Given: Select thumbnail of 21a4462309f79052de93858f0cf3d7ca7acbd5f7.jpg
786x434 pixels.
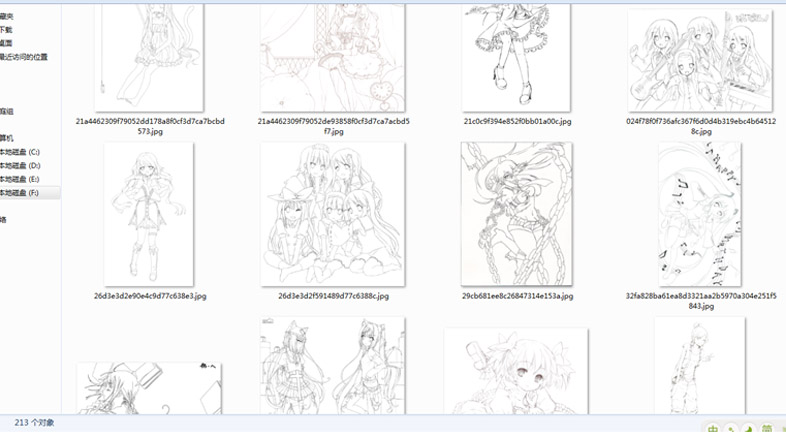Looking at the screenshot, I should tap(332, 58).
